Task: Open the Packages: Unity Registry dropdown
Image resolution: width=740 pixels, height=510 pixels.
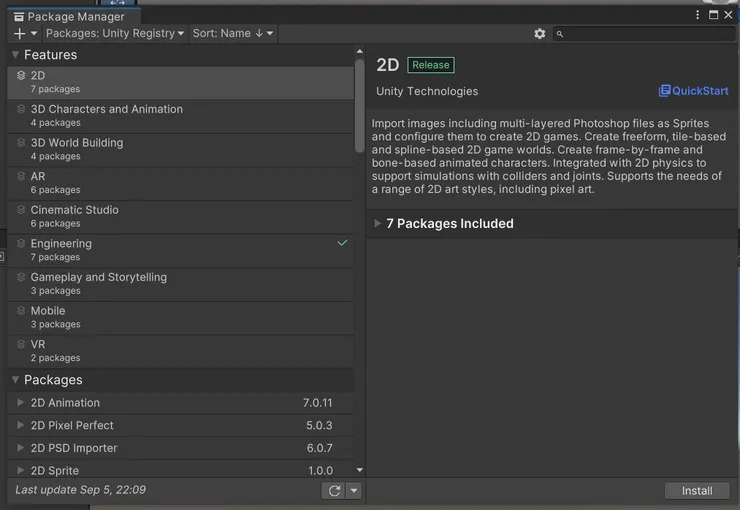Action: click(x=115, y=34)
